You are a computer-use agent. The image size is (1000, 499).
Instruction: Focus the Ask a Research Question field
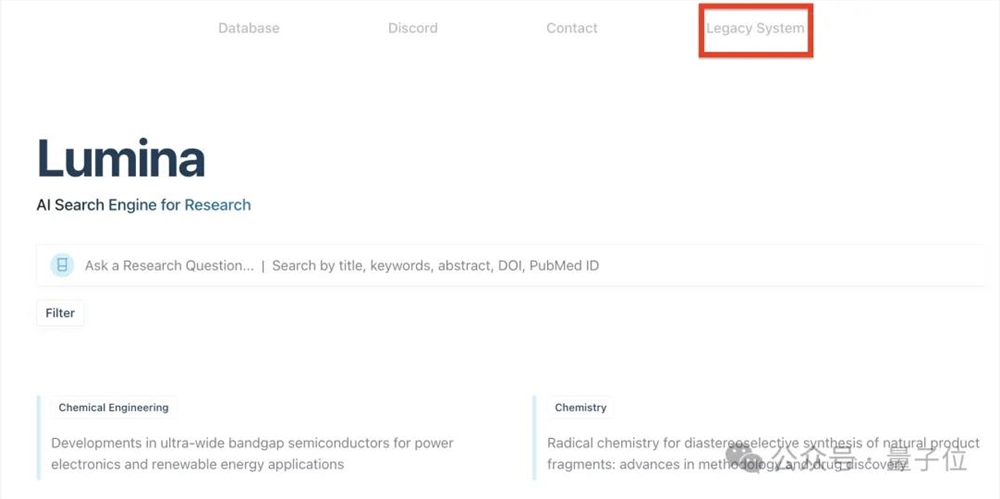pyautogui.click(x=169, y=265)
